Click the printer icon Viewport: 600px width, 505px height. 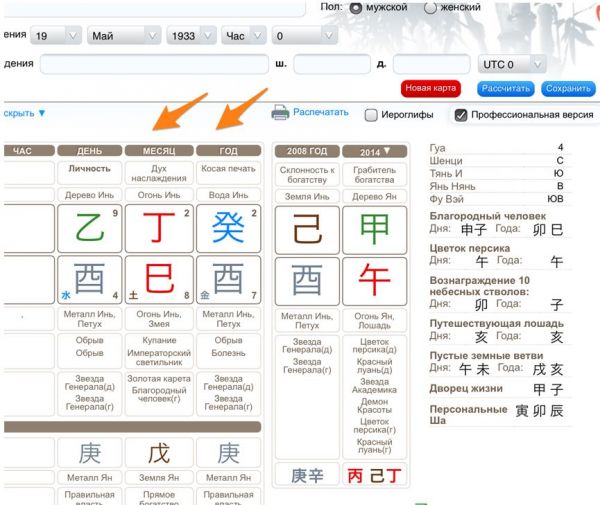click(x=281, y=113)
